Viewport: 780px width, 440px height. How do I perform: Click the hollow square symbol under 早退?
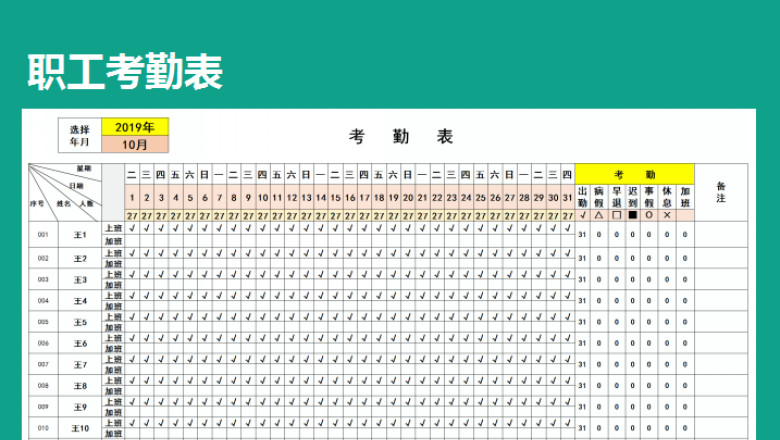[616, 216]
